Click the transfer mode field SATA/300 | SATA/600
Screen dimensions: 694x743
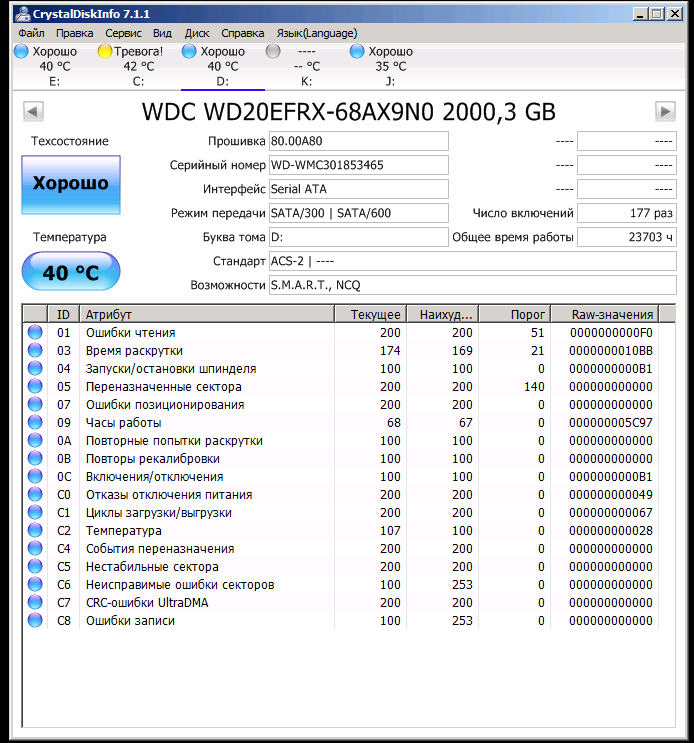pyautogui.click(x=359, y=213)
